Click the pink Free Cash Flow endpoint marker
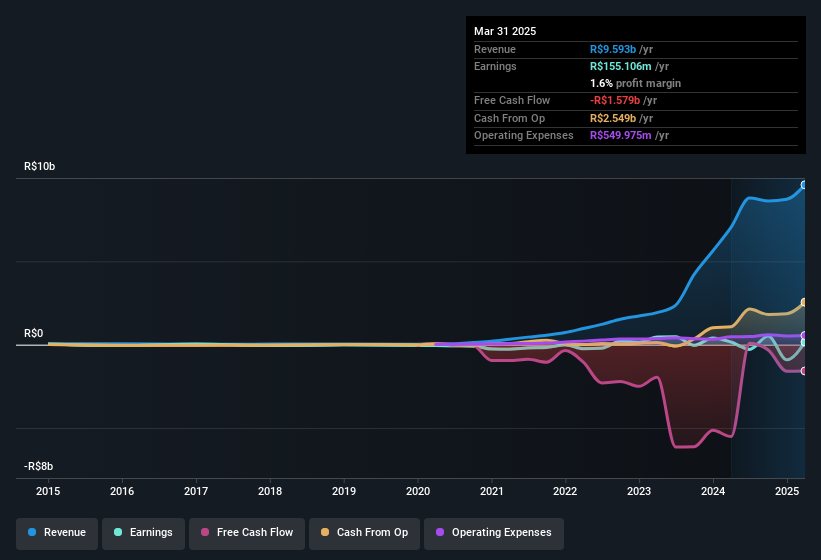 click(804, 371)
